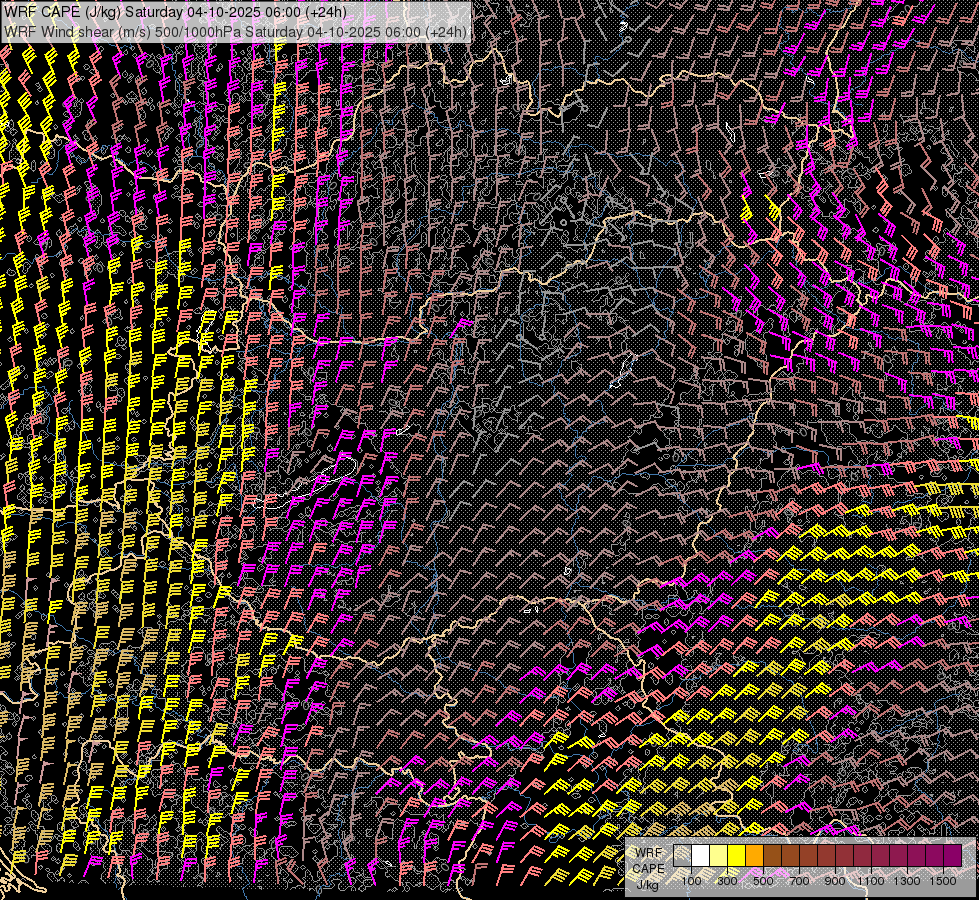Pick the brown swatch right after orange
The width and height of the screenshot is (979, 900).
pos(772,856)
